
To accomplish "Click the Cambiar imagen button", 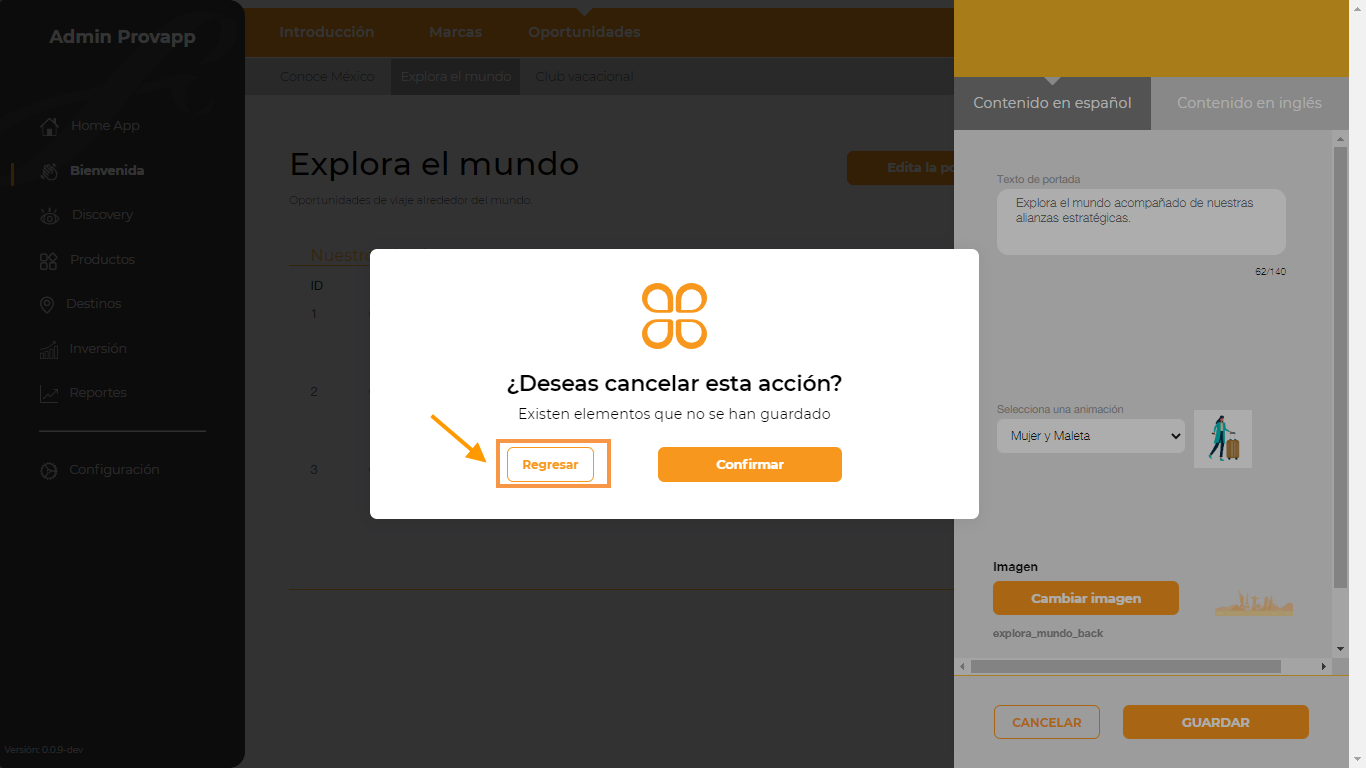I will pyautogui.click(x=1086, y=598).
